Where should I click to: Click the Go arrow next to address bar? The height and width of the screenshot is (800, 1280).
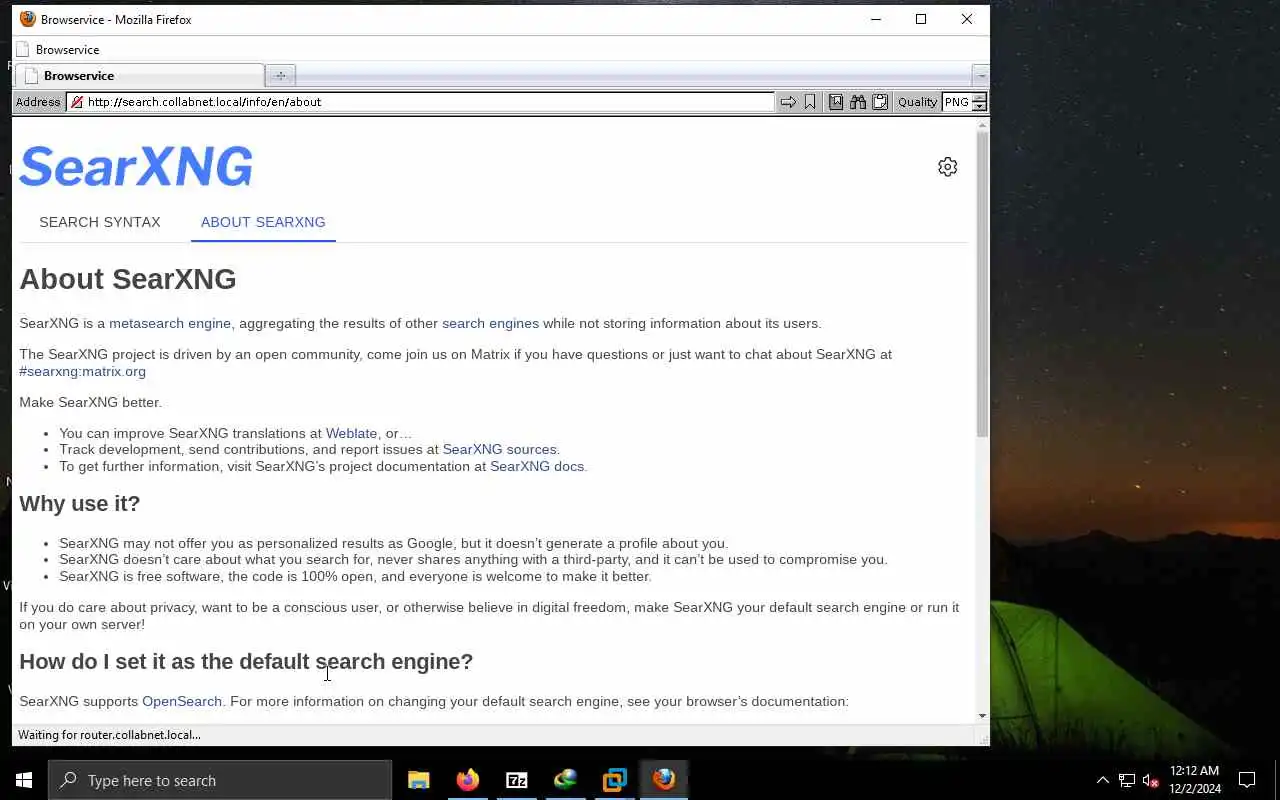[x=788, y=102]
